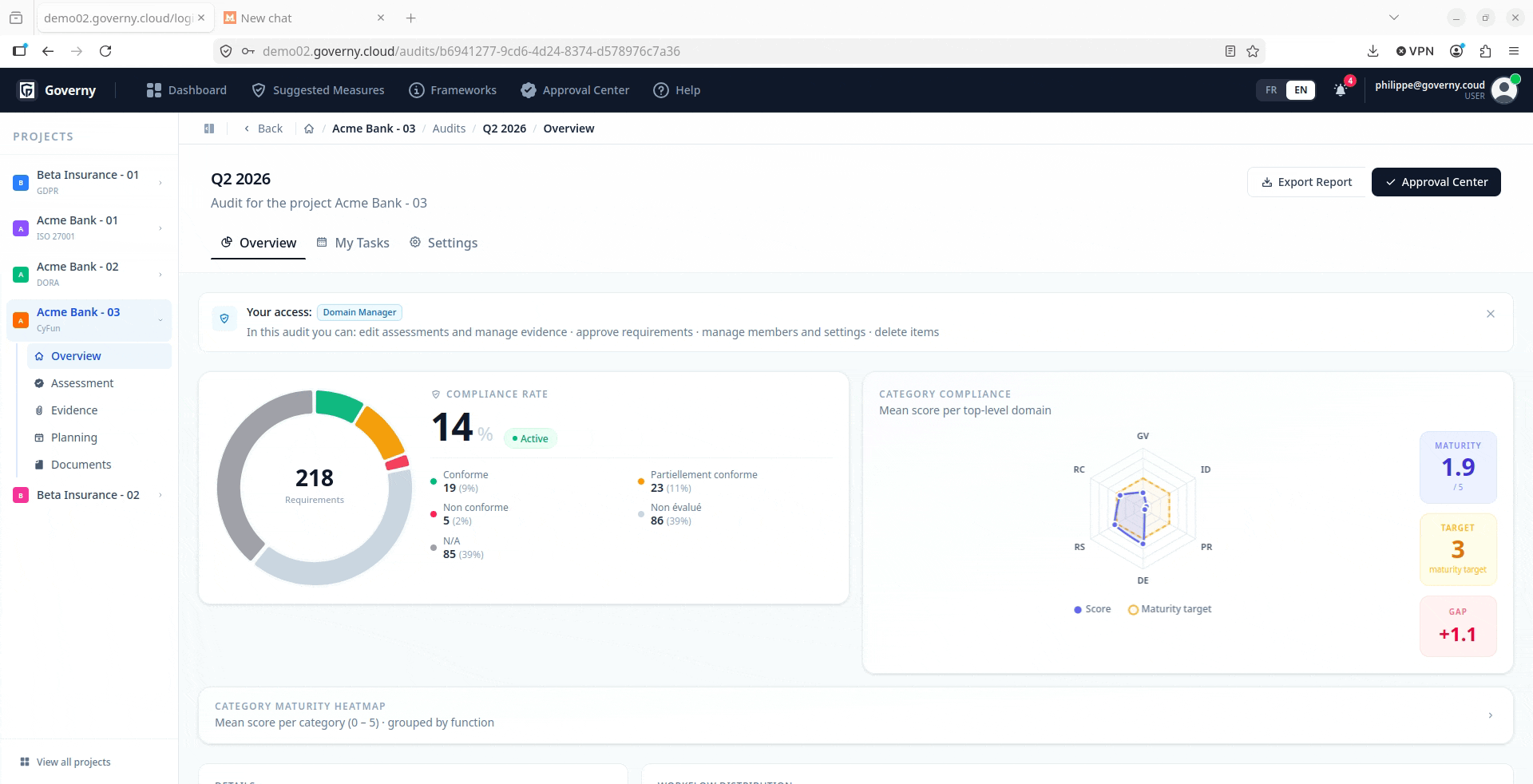1533x784 pixels.
Task: Bookmark this page with star
Action: click(x=1253, y=51)
